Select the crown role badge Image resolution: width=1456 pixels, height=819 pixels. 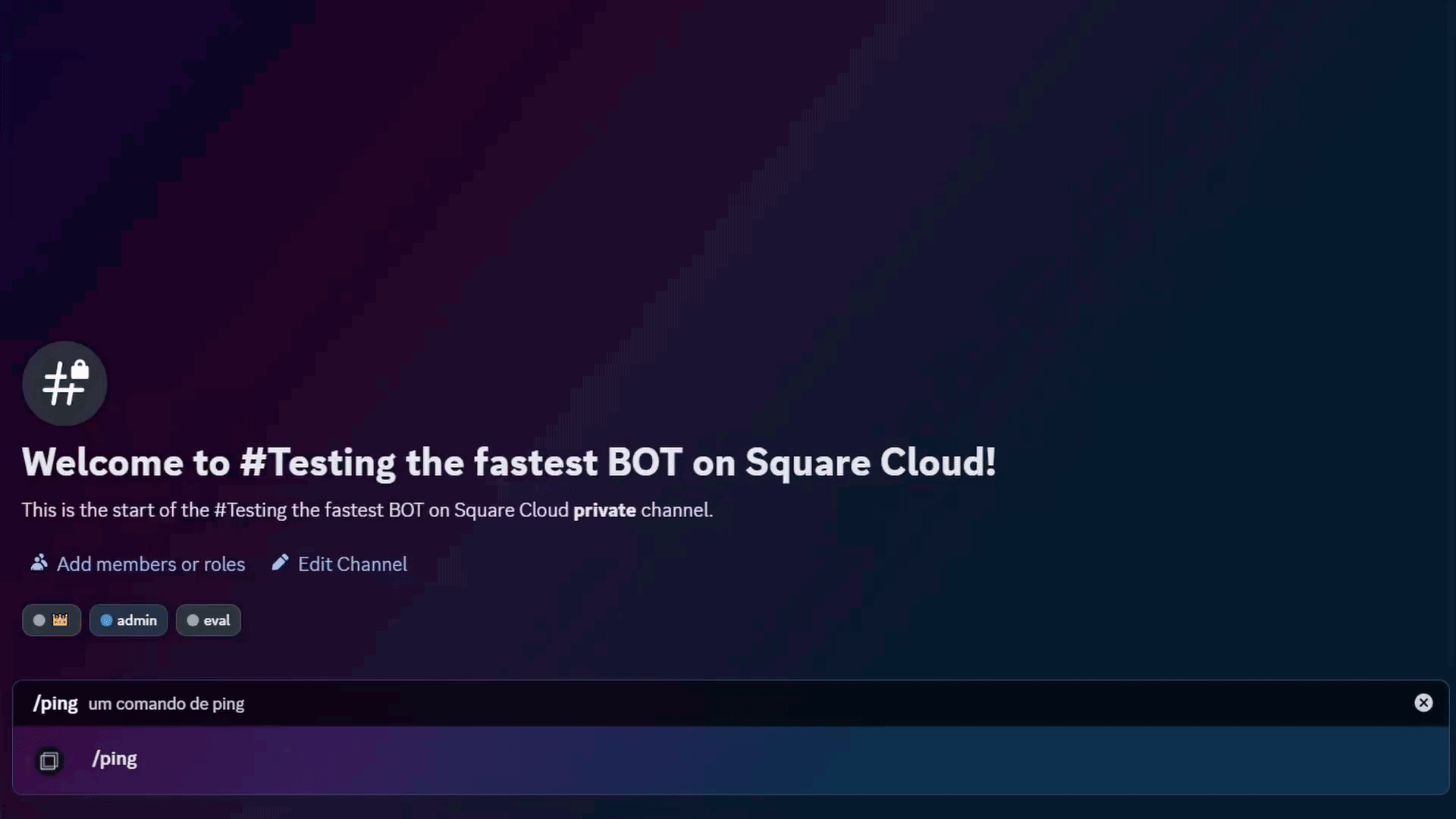(x=52, y=620)
